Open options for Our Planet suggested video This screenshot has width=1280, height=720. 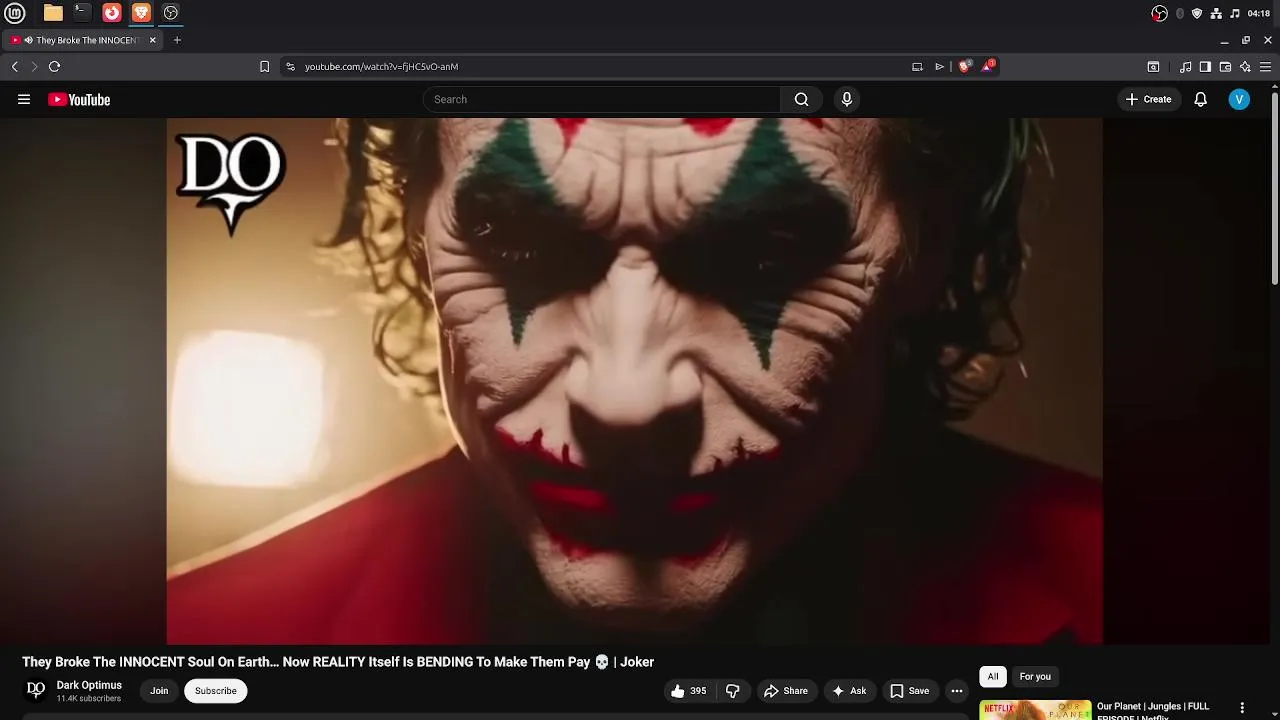[x=1242, y=708]
